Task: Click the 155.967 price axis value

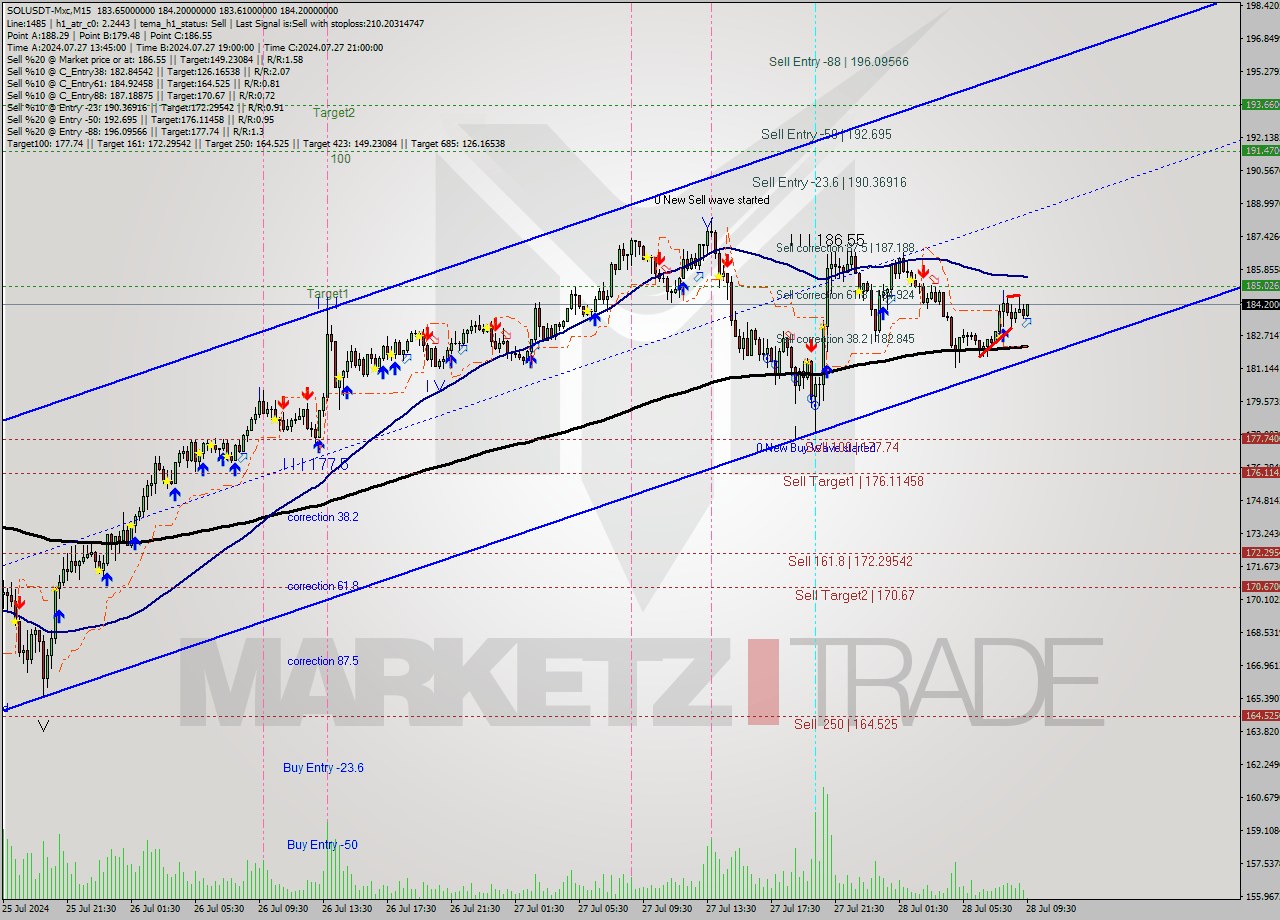Action: point(1262,896)
